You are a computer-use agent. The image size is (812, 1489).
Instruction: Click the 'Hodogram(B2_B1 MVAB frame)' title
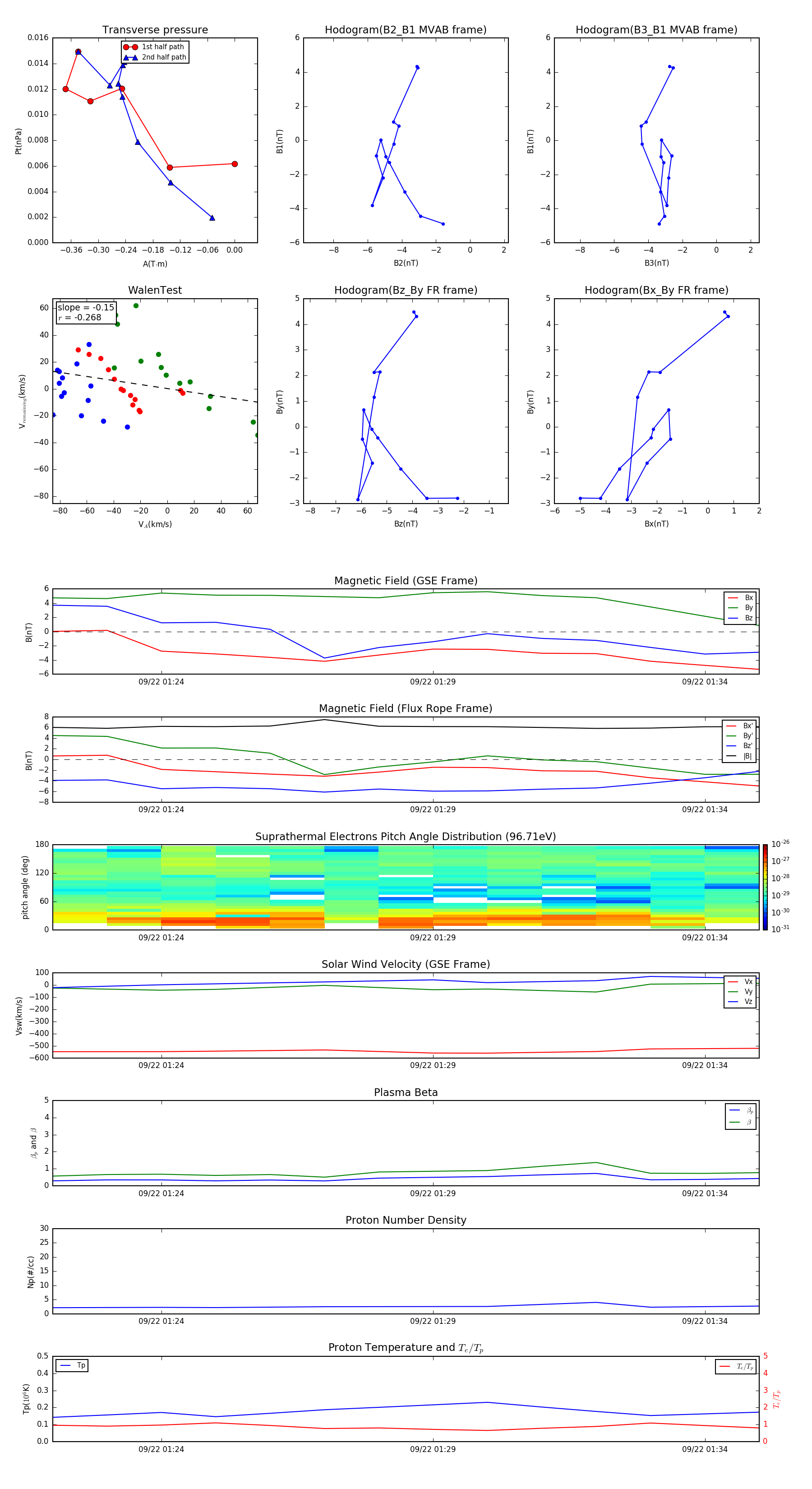tap(406, 30)
